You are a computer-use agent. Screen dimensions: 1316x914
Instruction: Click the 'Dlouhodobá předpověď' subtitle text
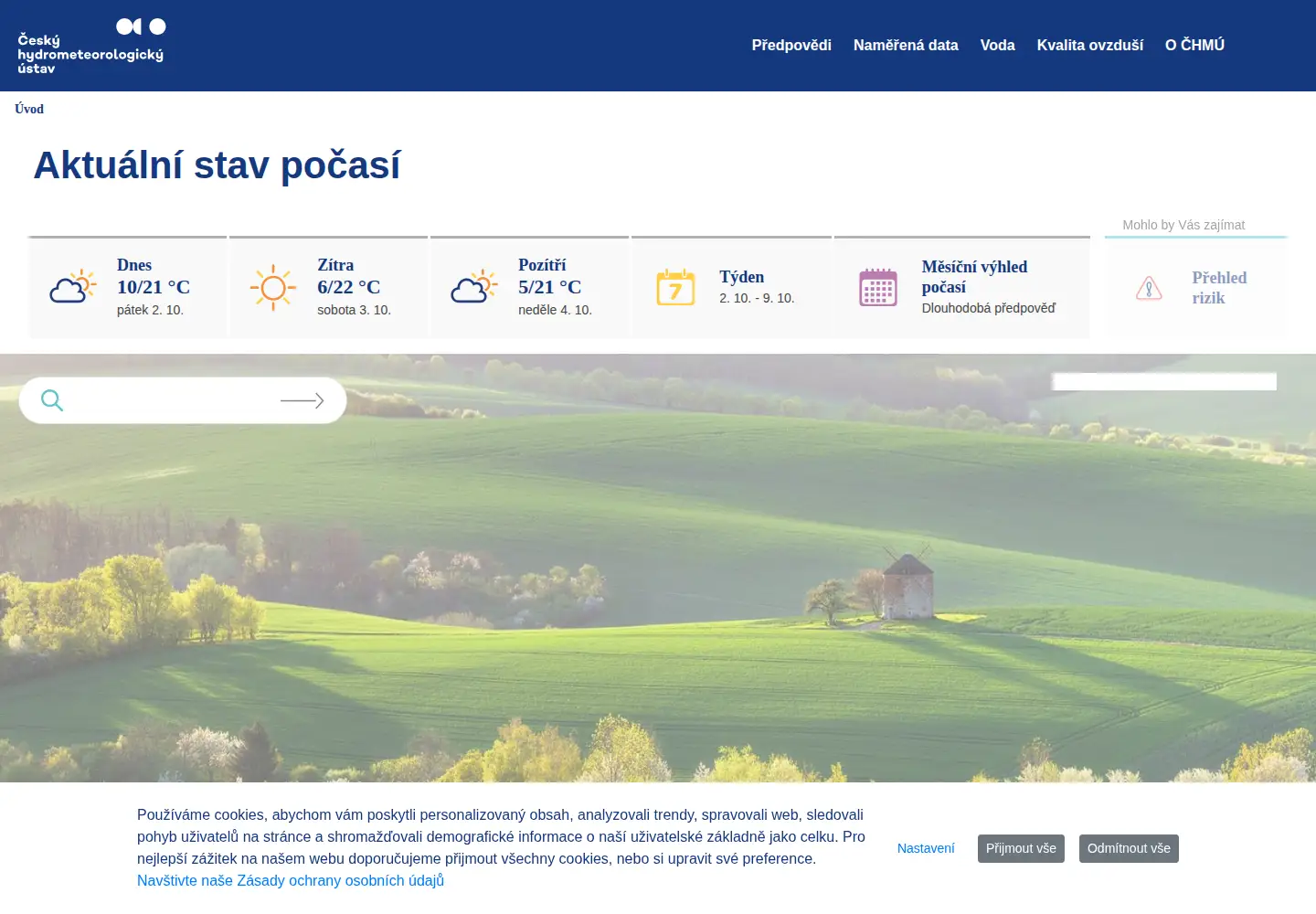pyautogui.click(x=988, y=308)
